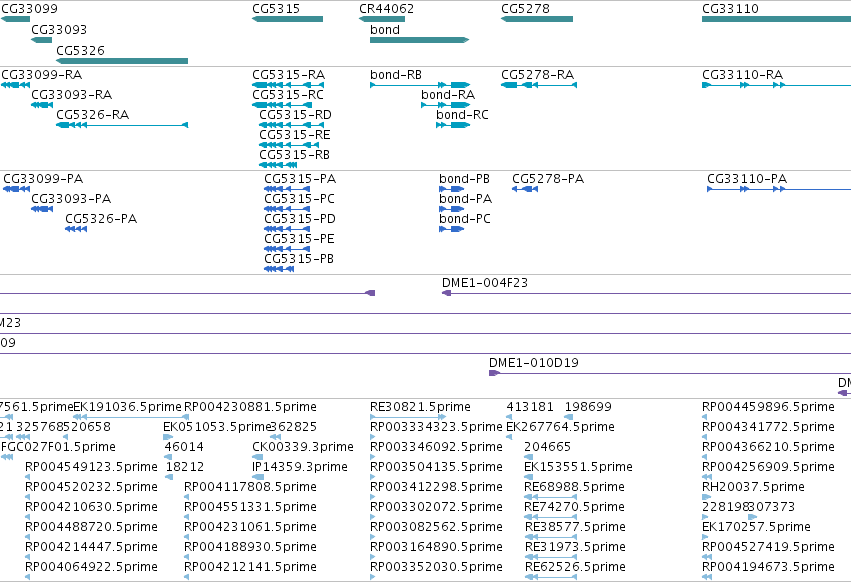Click protein CG33093-PA
This screenshot has height=582, width=851.
pyautogui.click(x=42, y=209)
